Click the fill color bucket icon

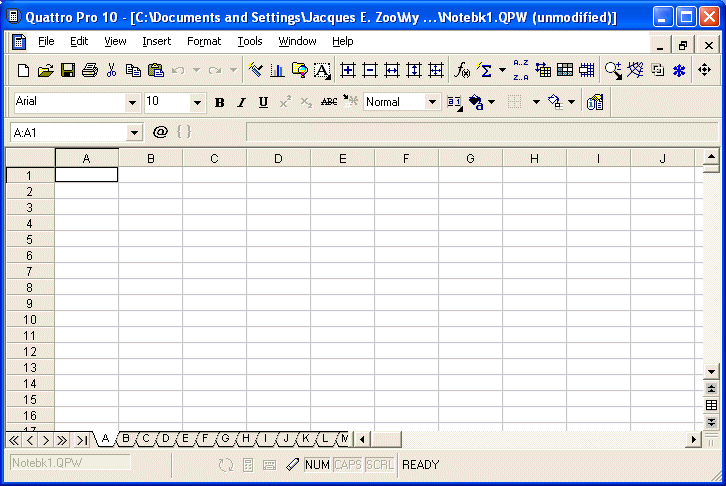(554, 102)
